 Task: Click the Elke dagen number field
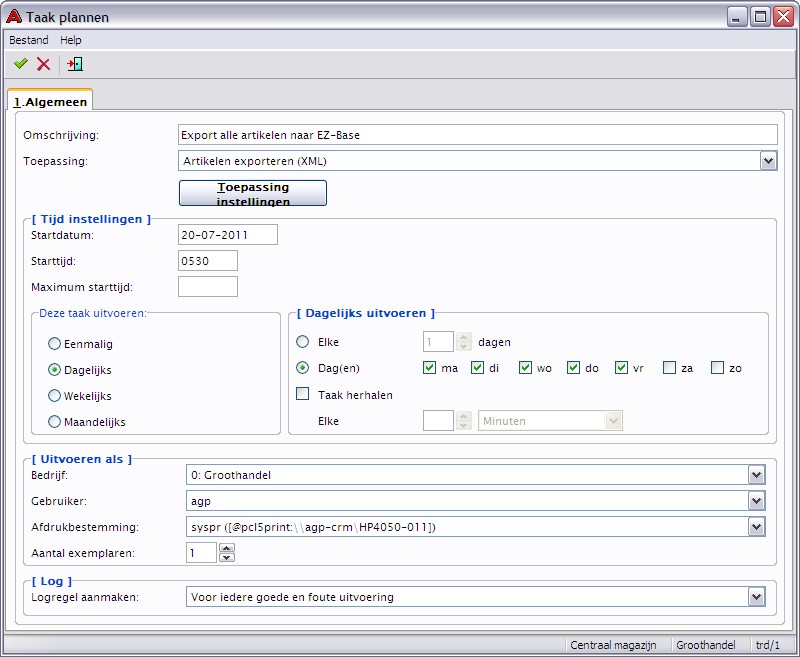[x=438, y=342]
